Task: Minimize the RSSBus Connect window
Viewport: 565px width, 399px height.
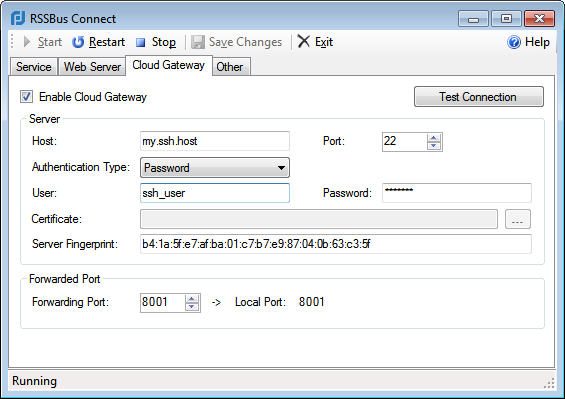Action: 473,19
